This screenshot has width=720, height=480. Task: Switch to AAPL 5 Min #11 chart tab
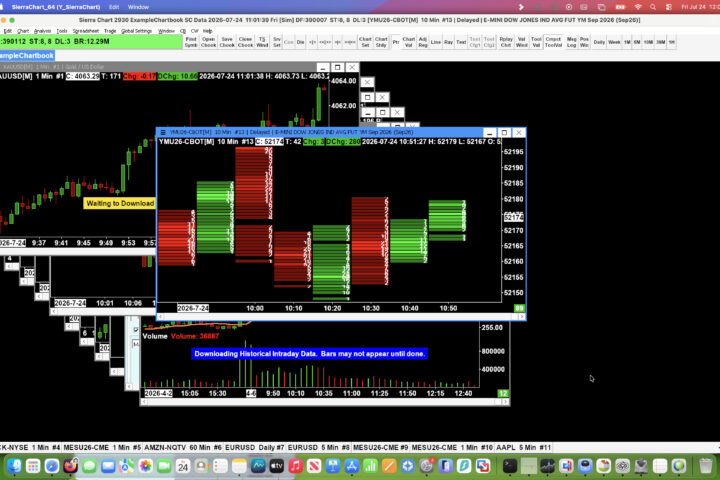click(523, 447)
